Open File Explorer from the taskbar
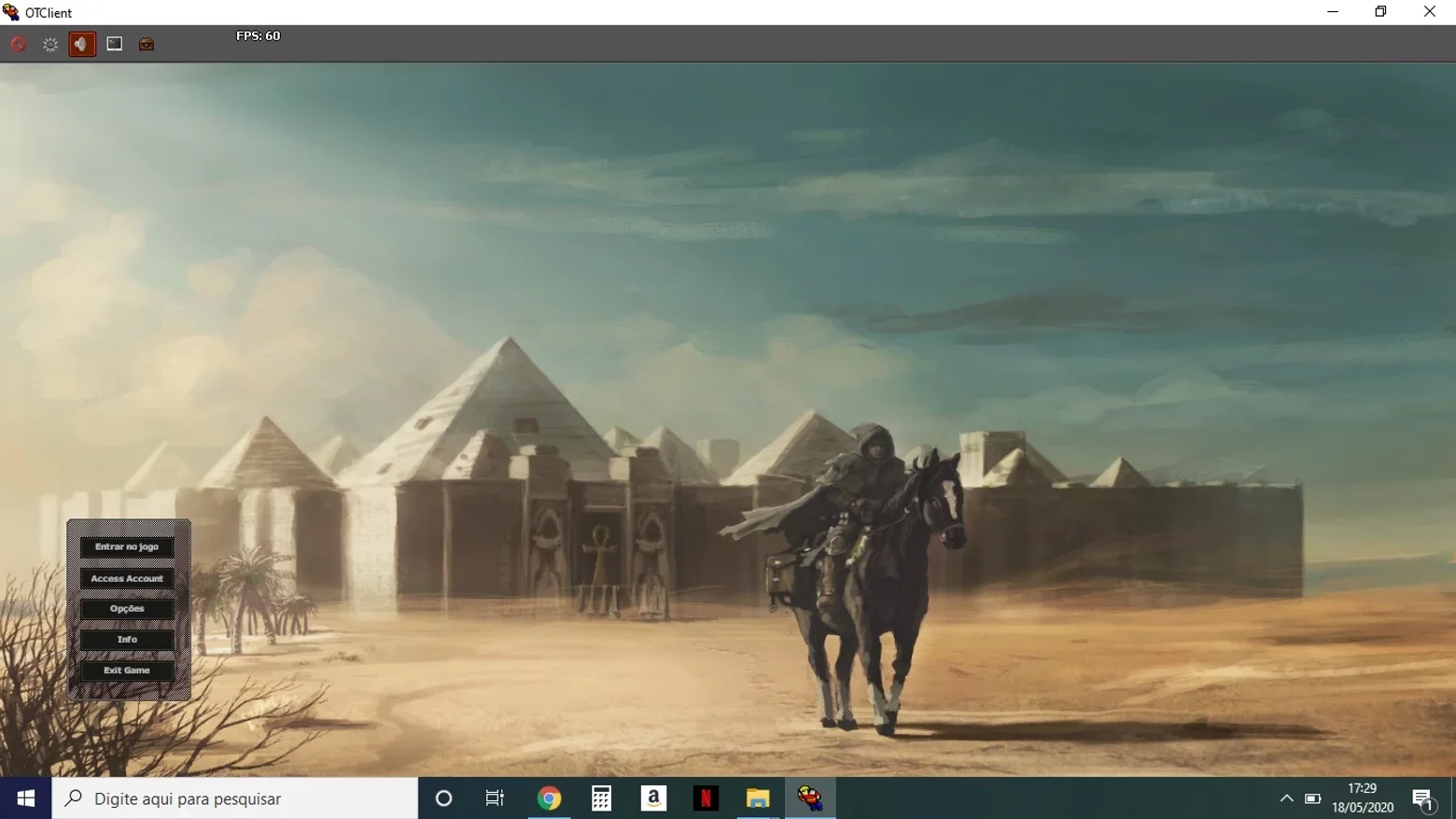 [758, 798]
